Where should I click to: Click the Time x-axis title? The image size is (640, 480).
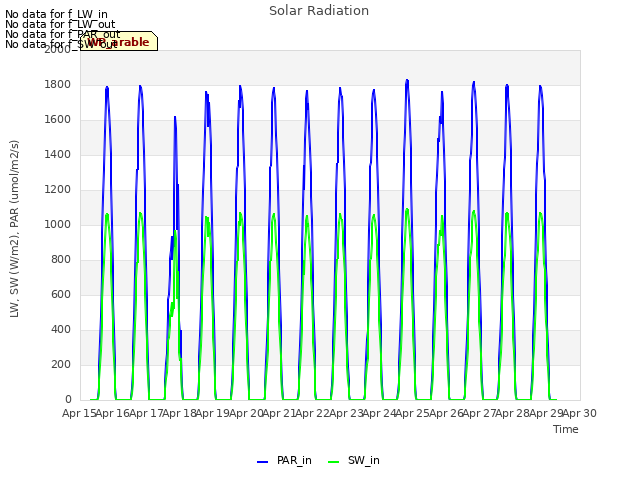click(x=566, y=429)
